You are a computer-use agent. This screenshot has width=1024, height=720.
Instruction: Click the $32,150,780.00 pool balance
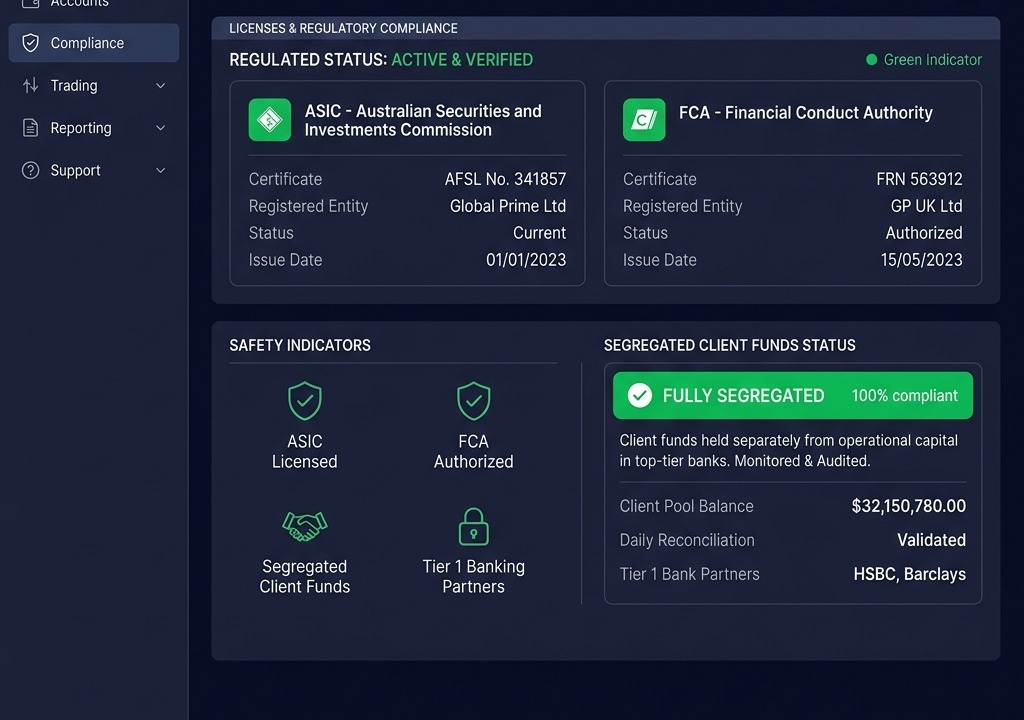(909, 506)
